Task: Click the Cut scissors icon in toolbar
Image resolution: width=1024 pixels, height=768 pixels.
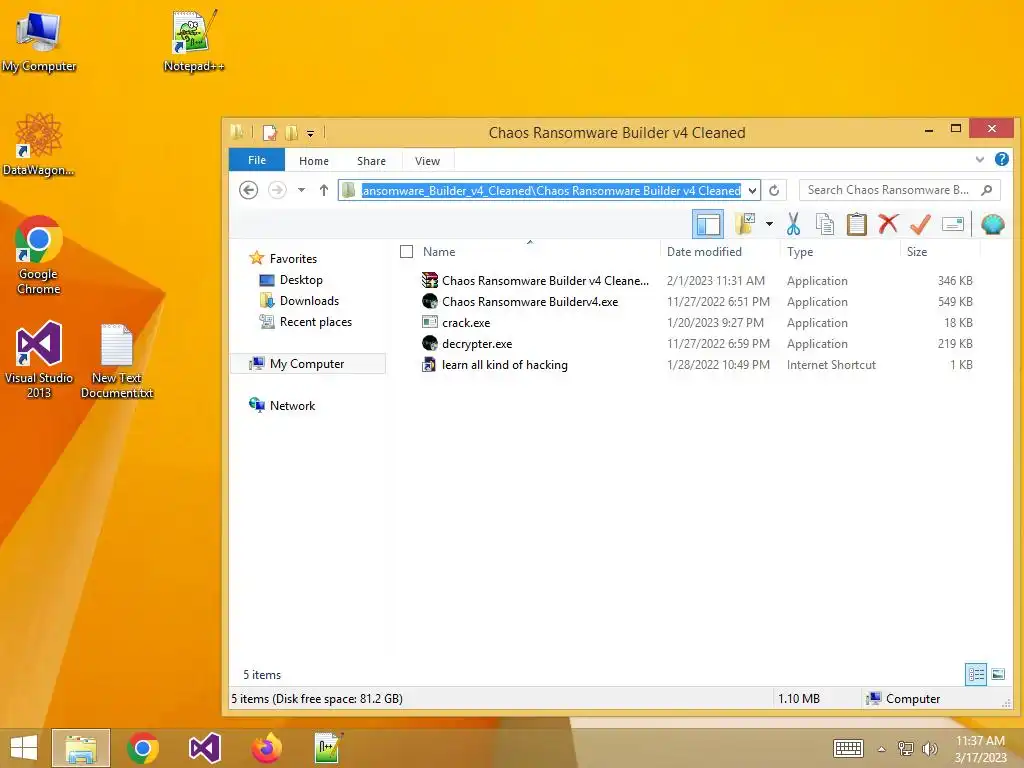Action: coord(793,224)
